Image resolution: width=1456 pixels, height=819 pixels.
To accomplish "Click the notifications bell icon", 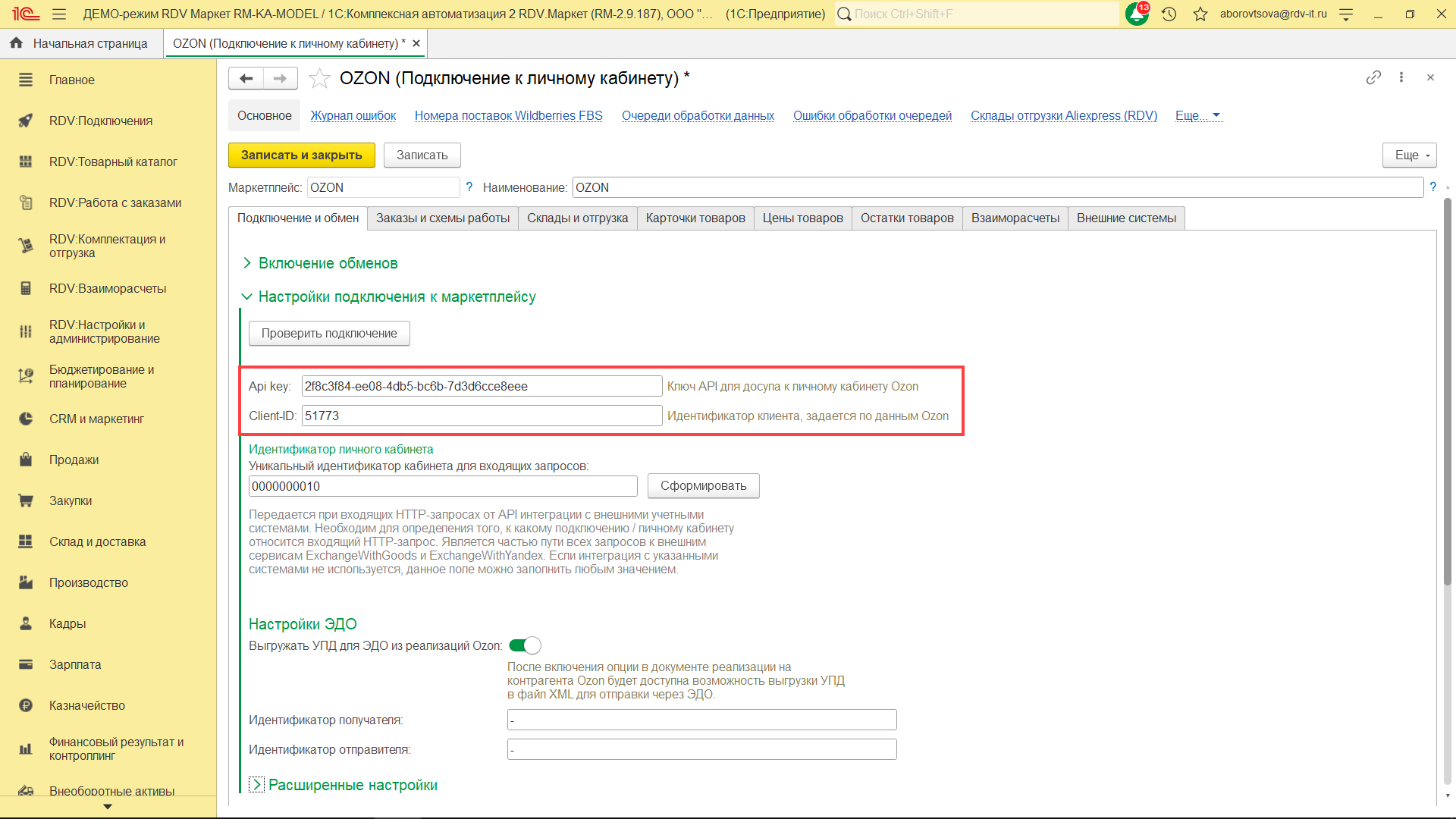I will pyautogui.click(x=1136, y=14).
